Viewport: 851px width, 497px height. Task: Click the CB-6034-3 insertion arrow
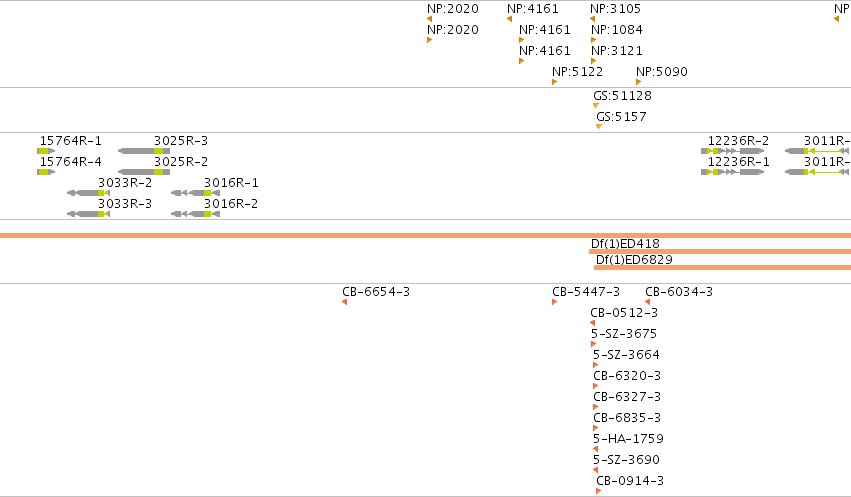(647, 302)
